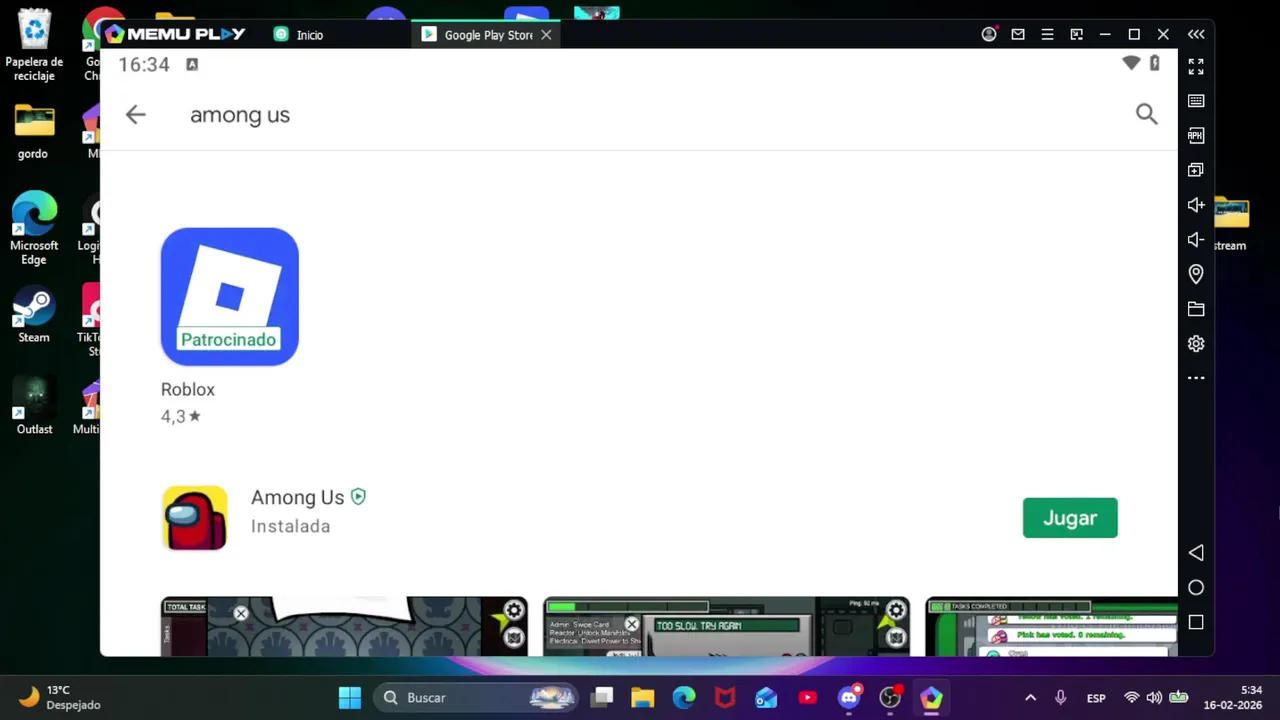Open the MEmu hamburger menu
Image resolution: width=1280 pixels, height=720 pixels.
[1047, 34]
